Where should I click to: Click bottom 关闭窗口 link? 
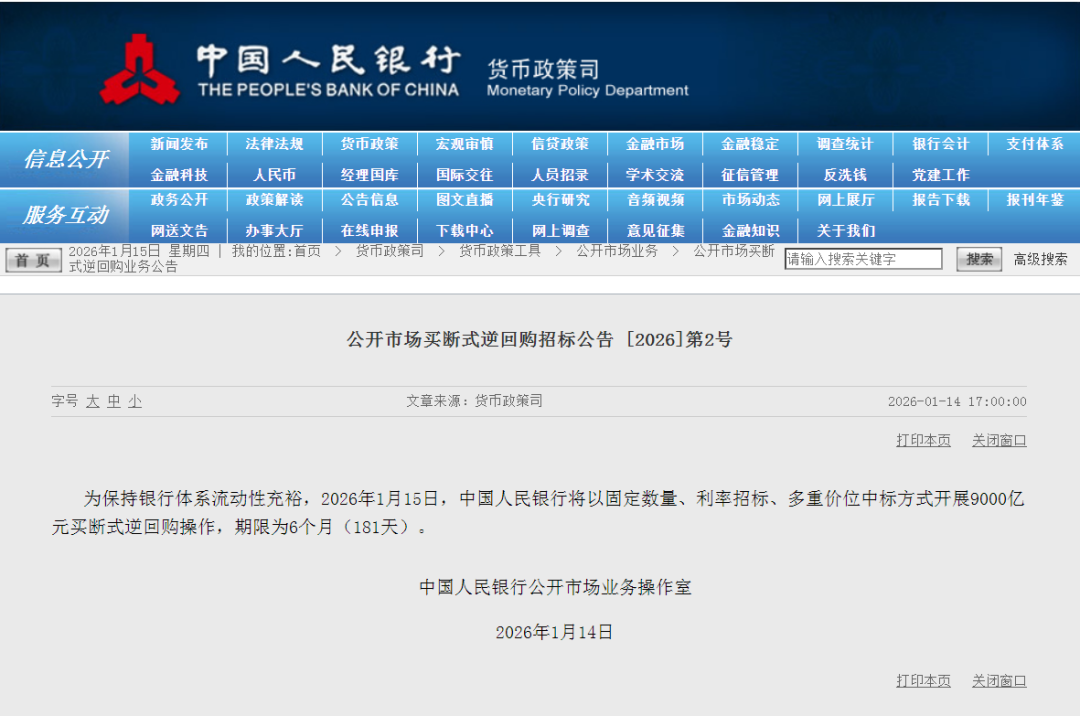tap(999, 681)
